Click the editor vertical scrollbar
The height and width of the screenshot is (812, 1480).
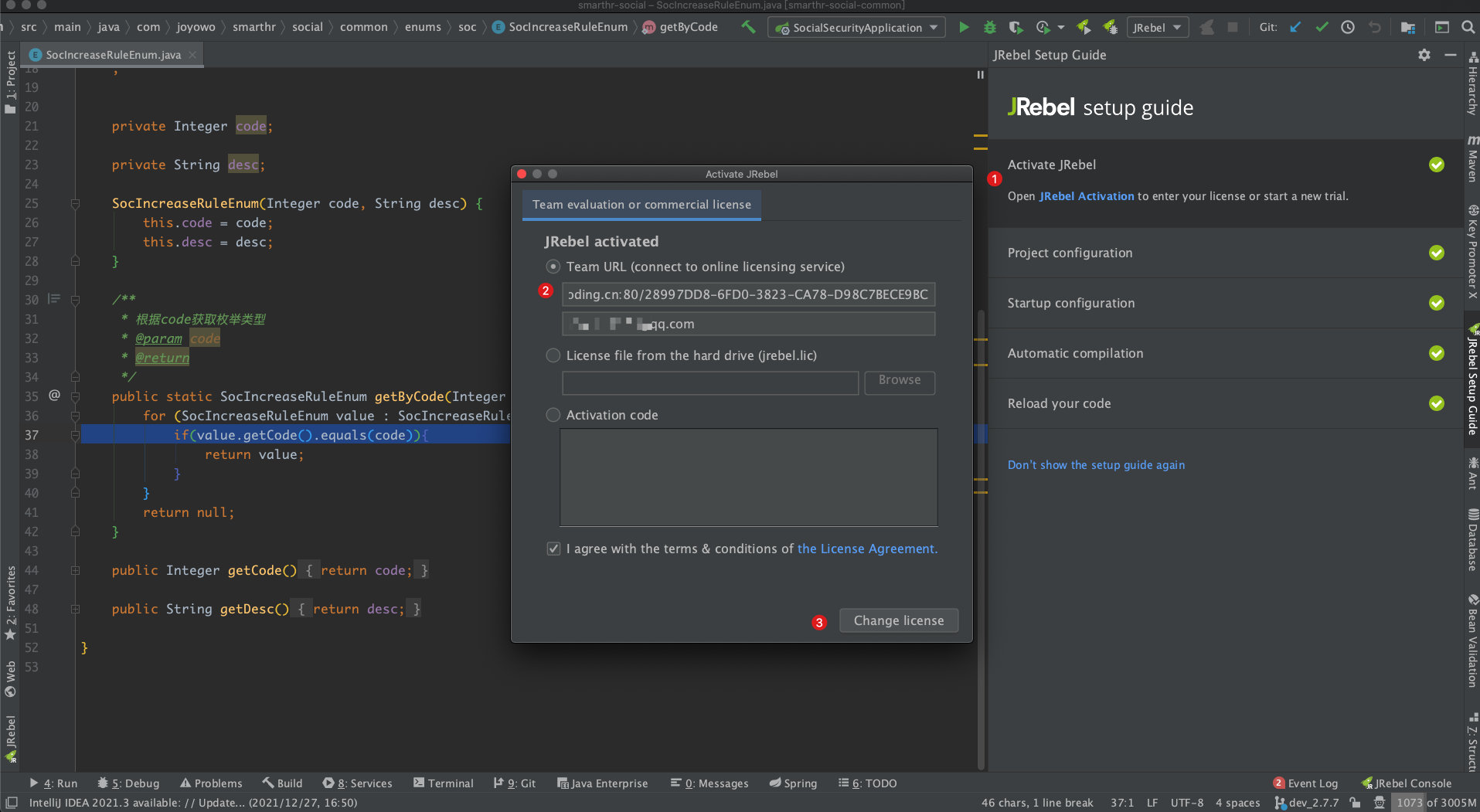point(981,541)
